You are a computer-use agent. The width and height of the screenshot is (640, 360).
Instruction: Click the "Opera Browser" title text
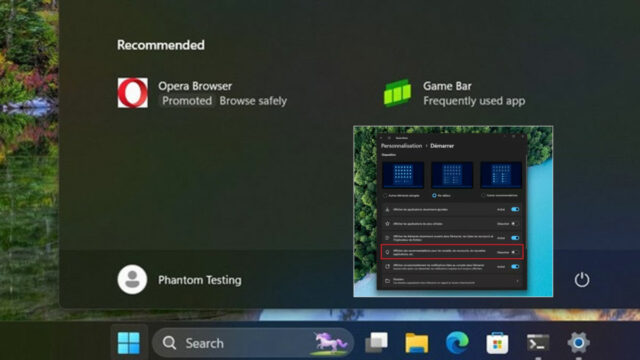195,86
